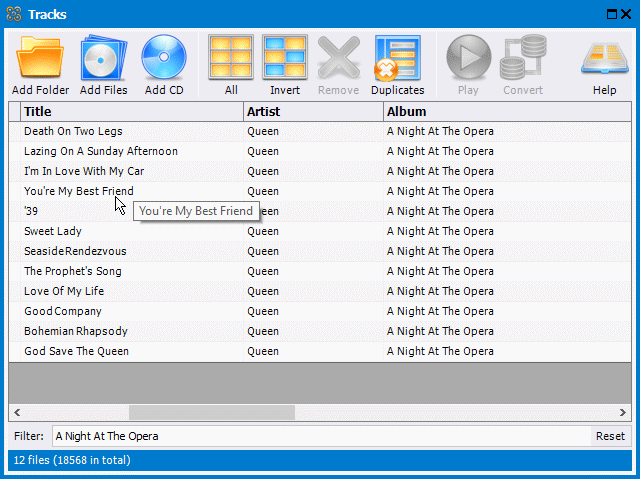The image size is (640, 479).
Task: Click album cell in God Save The Queen row
Action: [x=508, y=351]
